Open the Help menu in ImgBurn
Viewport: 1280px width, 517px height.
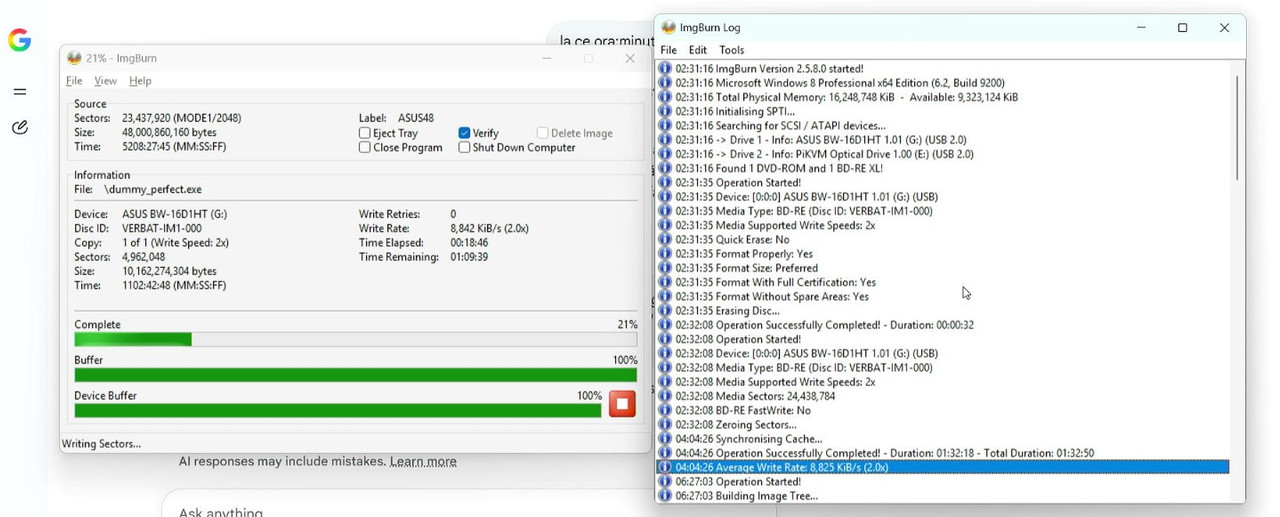tap(140, 81)
